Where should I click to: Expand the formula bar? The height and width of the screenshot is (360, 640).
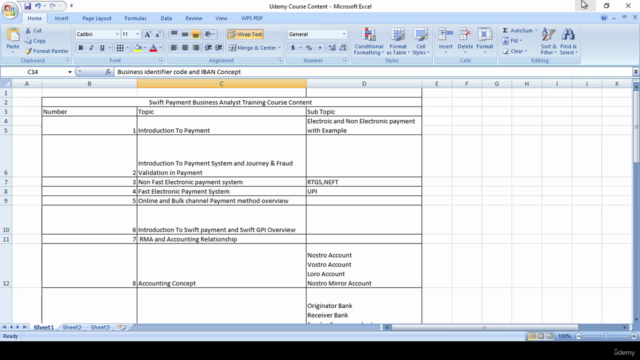pyautogui.click(x=636, y=72)
